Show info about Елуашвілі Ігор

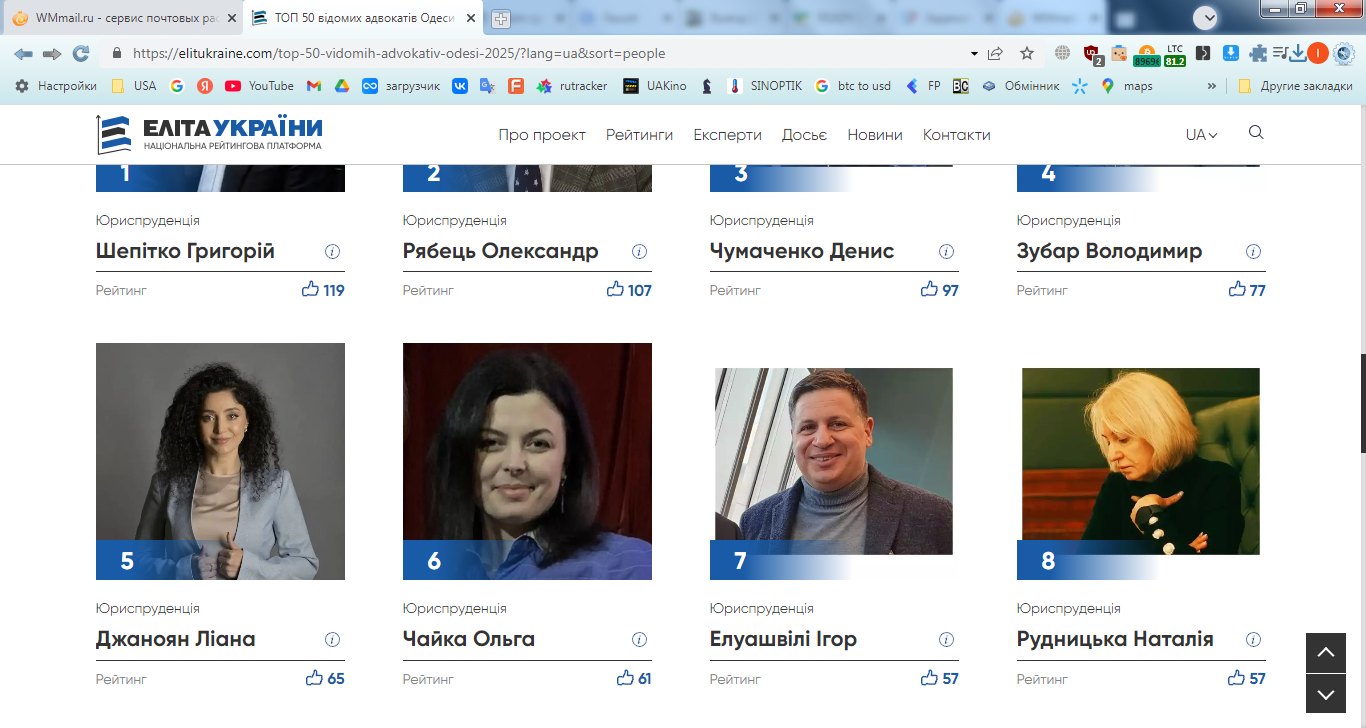pyautogui.click(x=947, y=640)
